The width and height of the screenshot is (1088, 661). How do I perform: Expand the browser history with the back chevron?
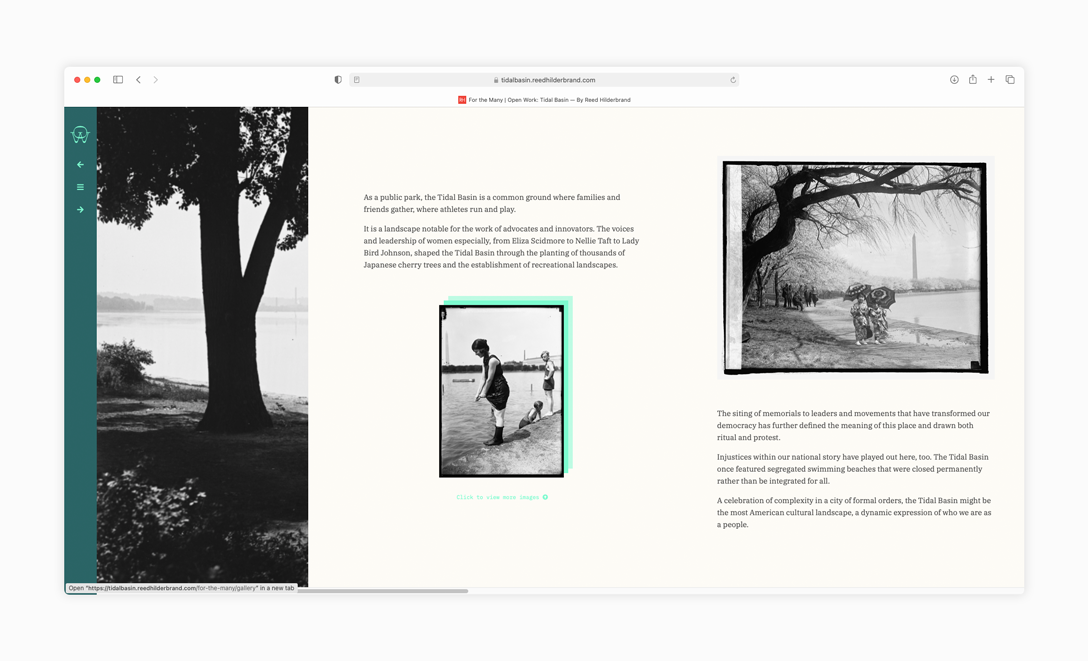tap(138, 79)
